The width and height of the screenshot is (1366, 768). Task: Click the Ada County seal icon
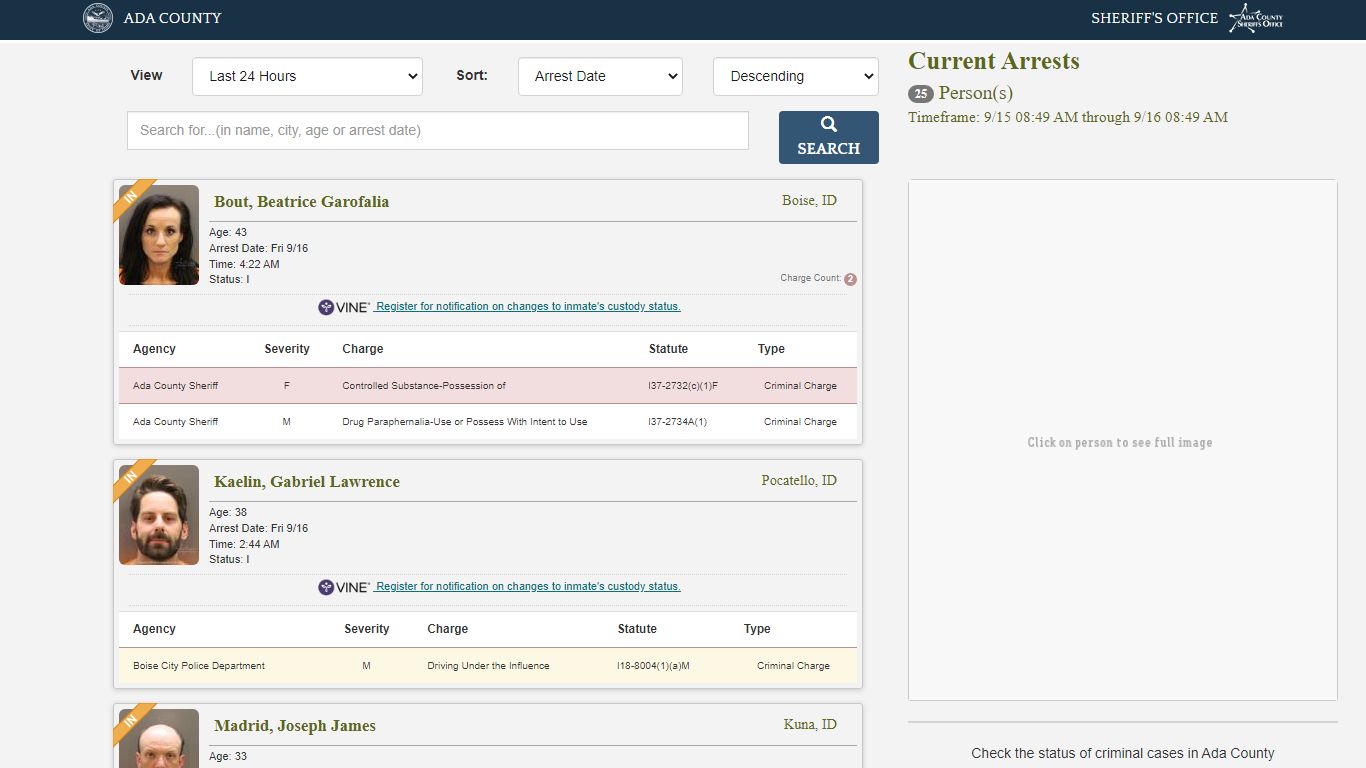tap(98, 18)
